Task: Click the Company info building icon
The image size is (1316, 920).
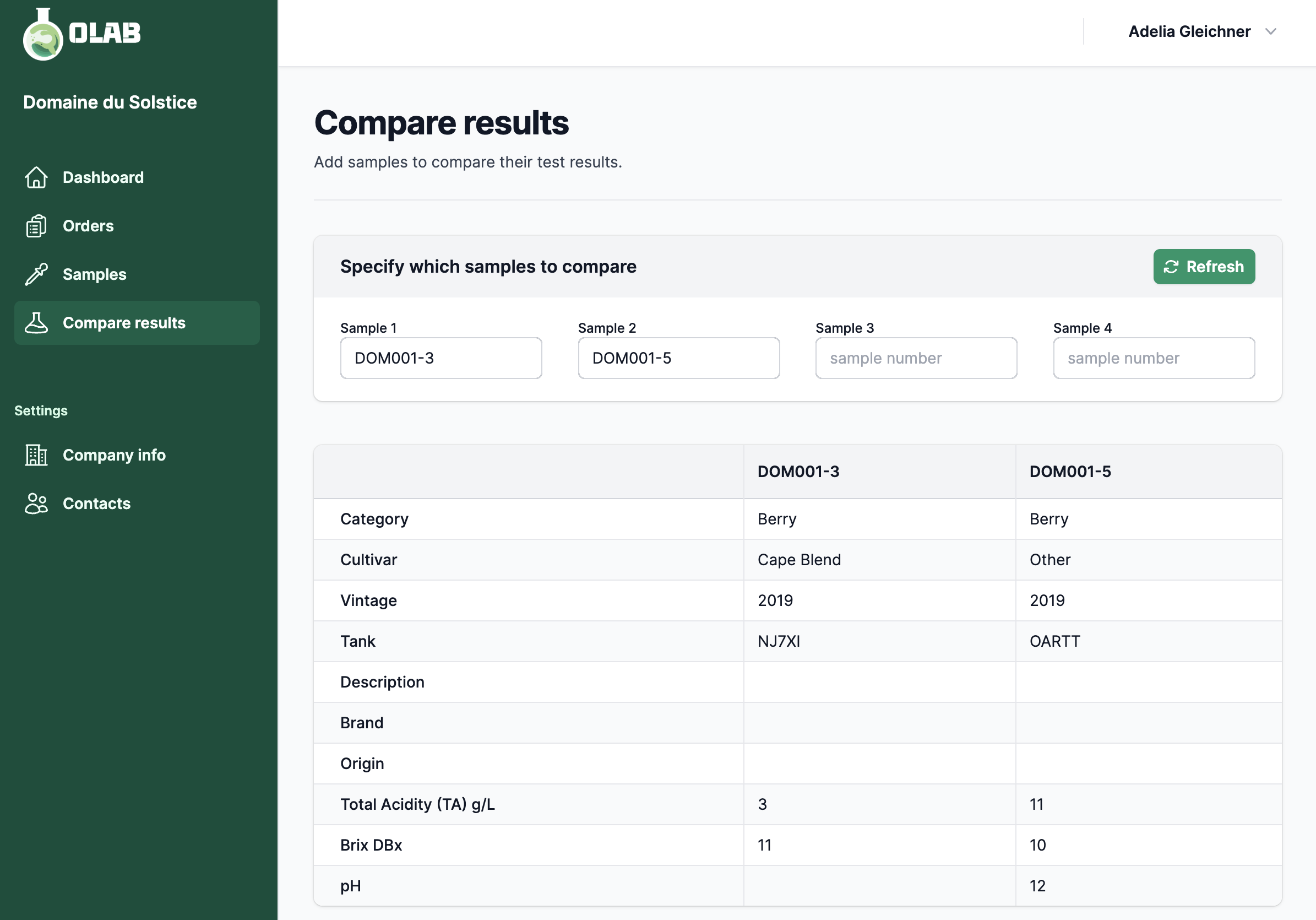Action: pos(36,455)
